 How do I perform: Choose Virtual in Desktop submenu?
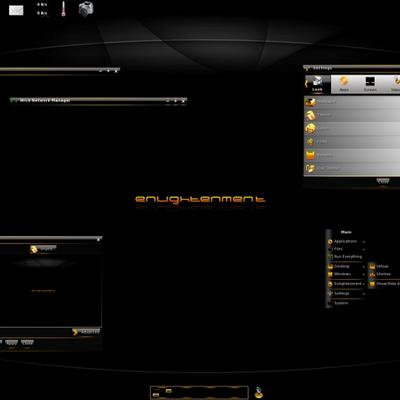point(383,266)
